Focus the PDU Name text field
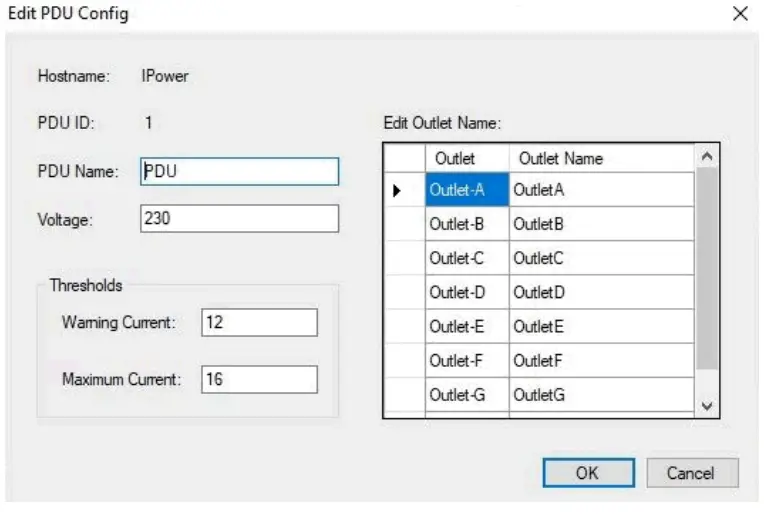769x514 pixels. (x=240, y=171)
